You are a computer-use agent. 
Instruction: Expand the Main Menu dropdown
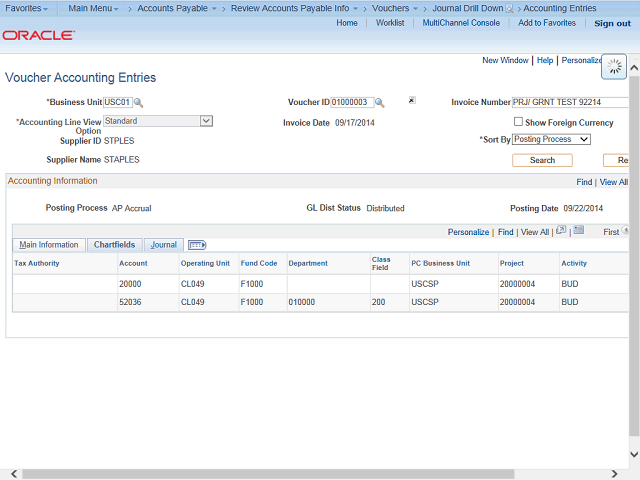(x=93, y=8)
